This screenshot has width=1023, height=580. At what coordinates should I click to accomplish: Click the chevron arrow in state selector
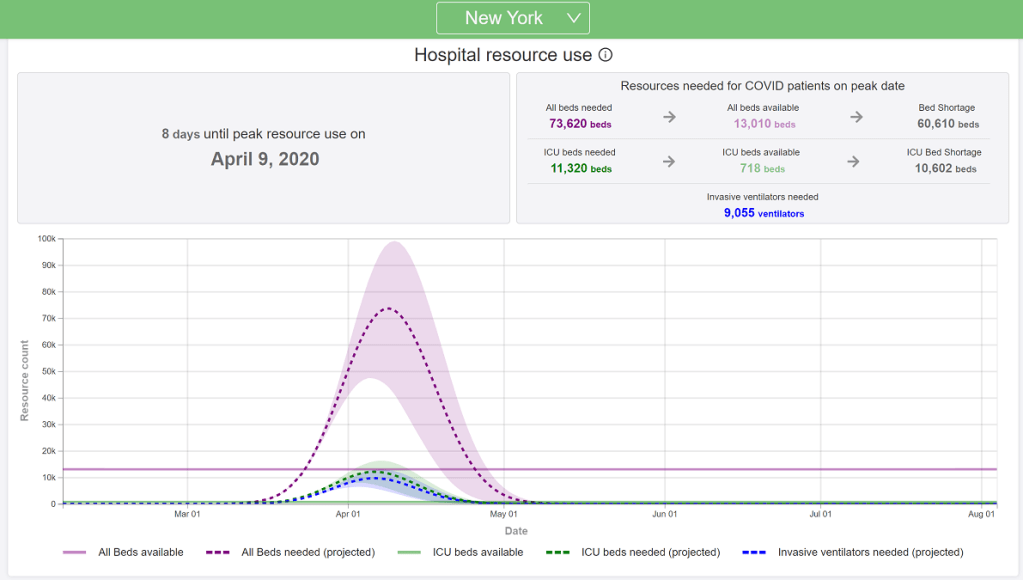click(573, 18)
